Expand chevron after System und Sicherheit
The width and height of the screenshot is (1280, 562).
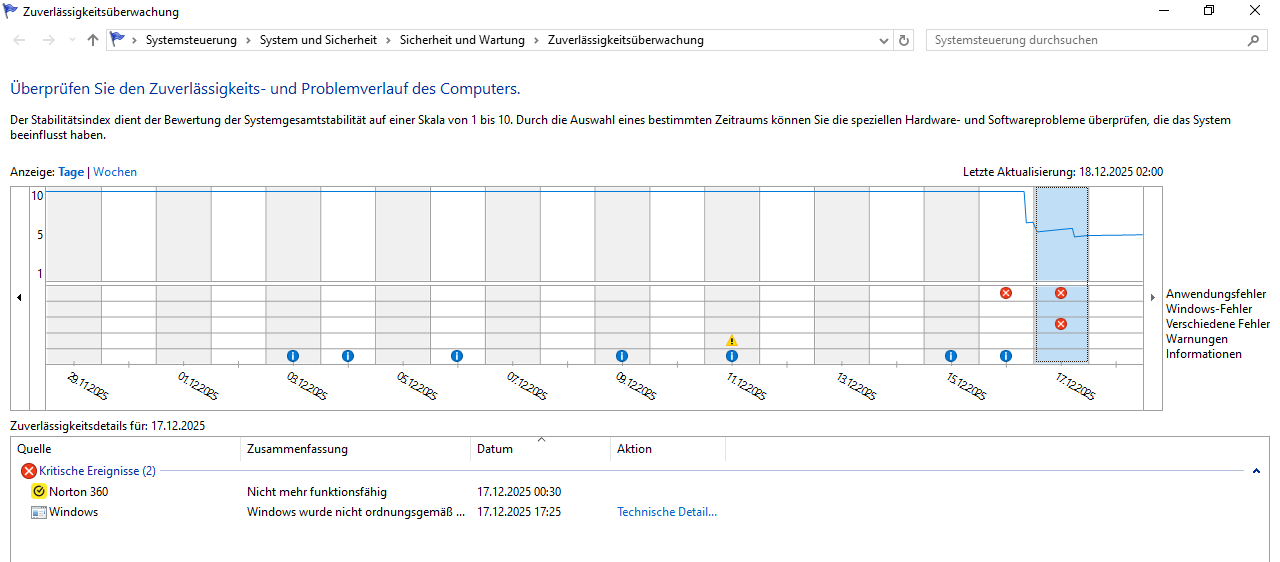(x=388, y=40)
